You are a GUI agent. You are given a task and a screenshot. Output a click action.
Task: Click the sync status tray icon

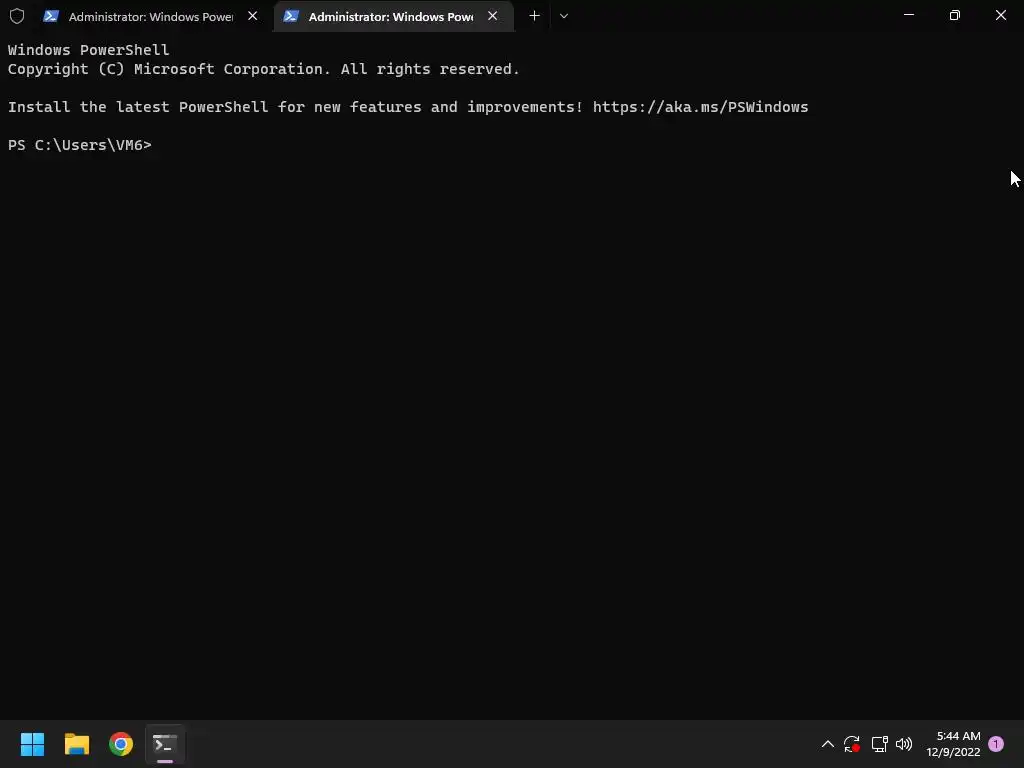[x=852, y=744]
